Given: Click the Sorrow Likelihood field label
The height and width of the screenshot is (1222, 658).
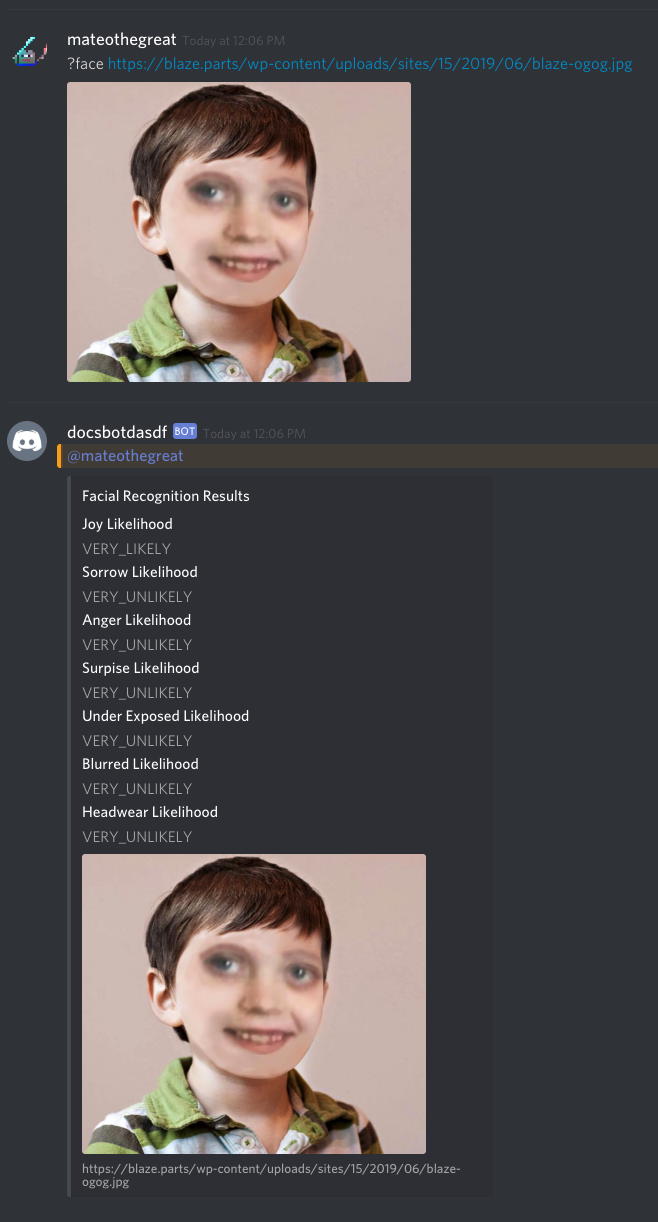Looking at the screenshot, I should [140, 572].
